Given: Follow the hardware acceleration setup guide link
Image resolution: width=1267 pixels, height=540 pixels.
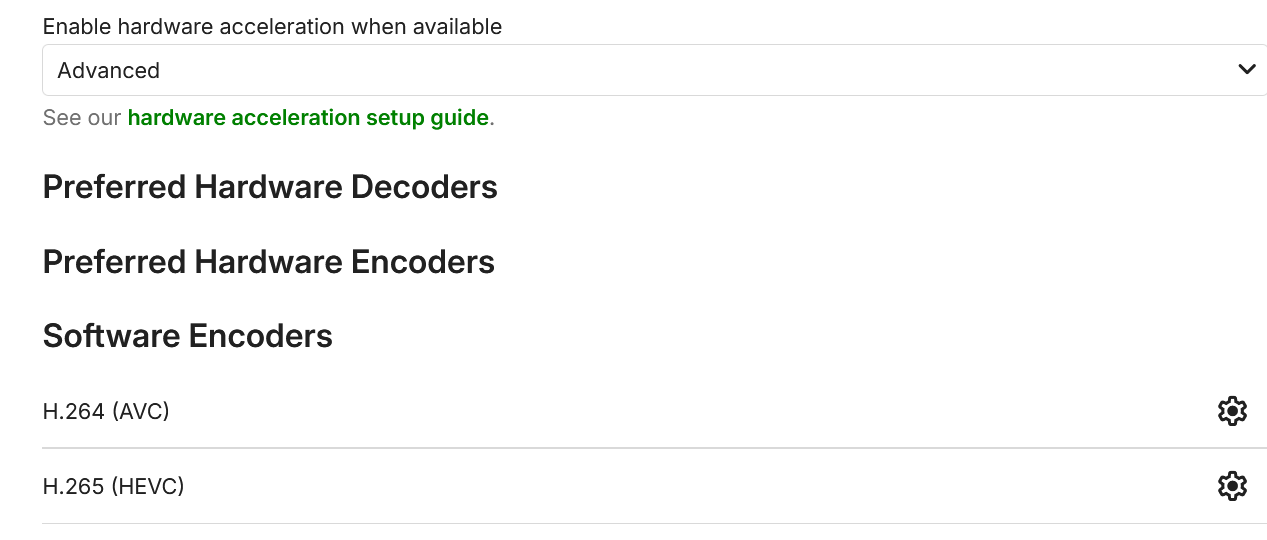Looking at the screenshot, I should 308,118.
